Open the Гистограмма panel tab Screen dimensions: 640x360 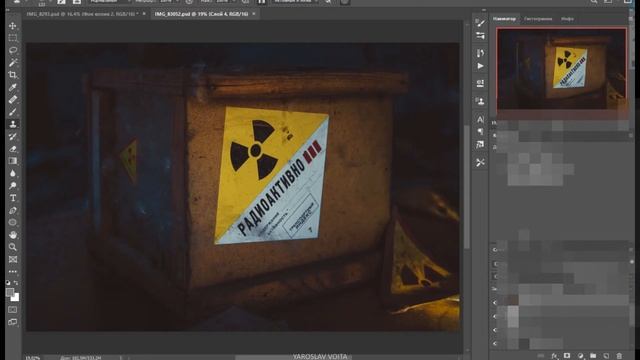(x=538, y=19)
